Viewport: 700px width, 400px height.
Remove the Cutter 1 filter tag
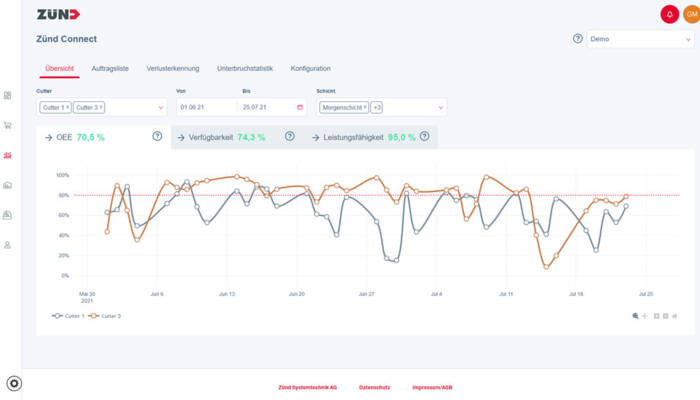click(68, 107)
